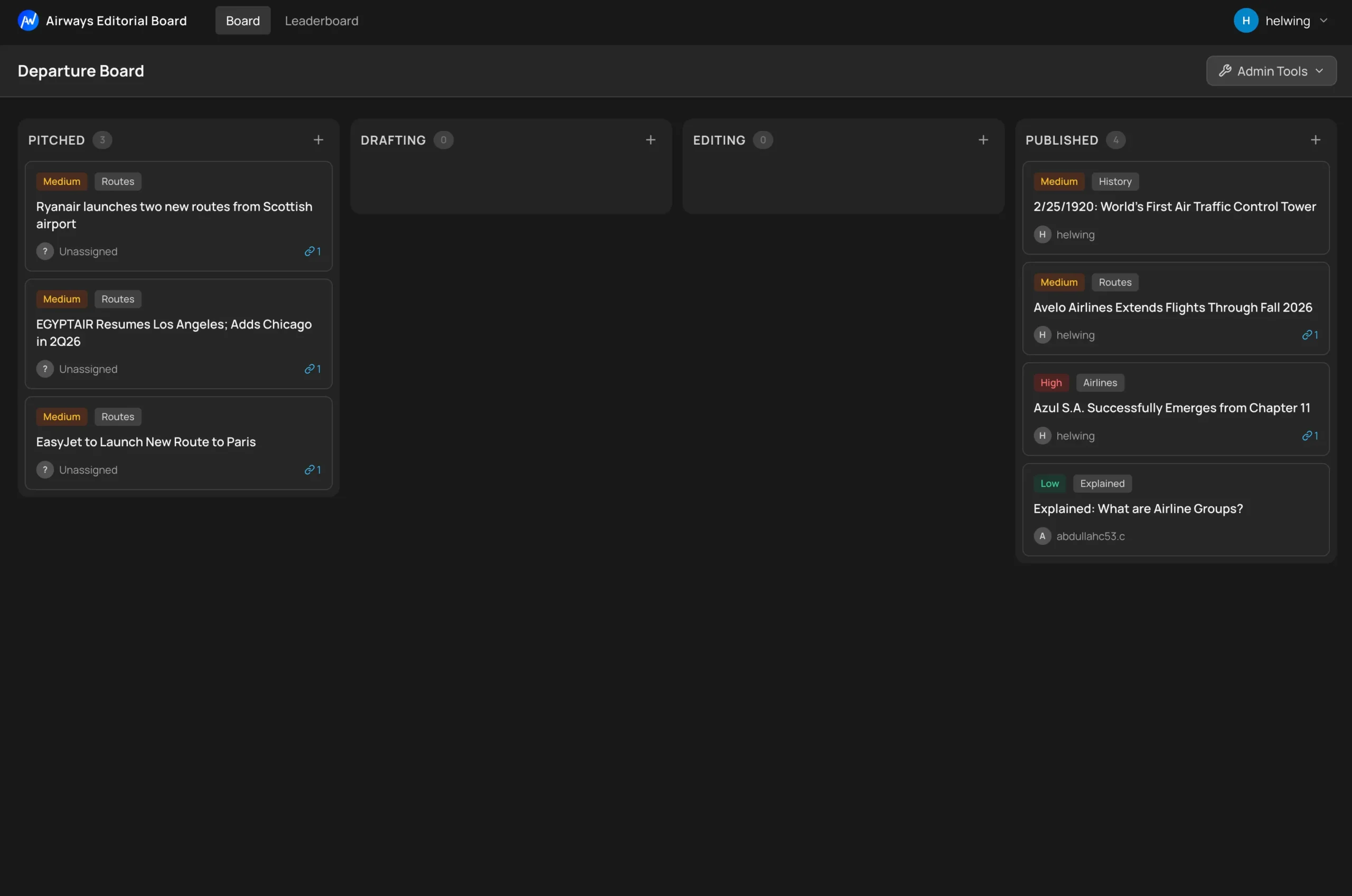The height and width of the screenshot is (896, 1352).
Task: Click the helwing username in header
Action: click(1288, 21)
